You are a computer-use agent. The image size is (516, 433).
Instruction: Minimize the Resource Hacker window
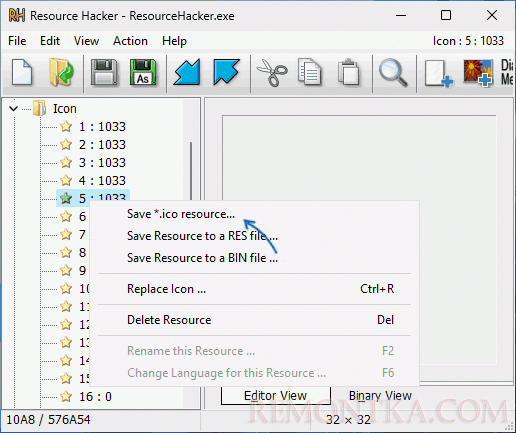401,15
